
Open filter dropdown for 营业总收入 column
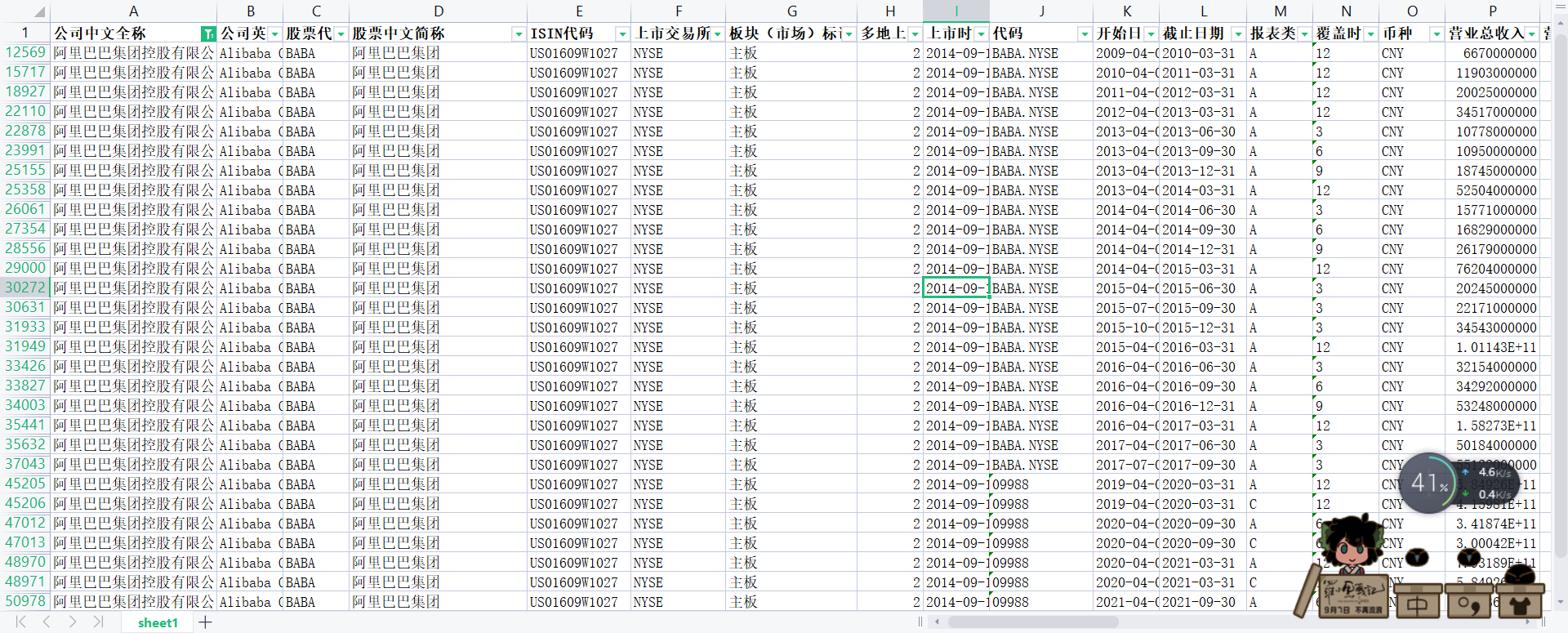1532,33
